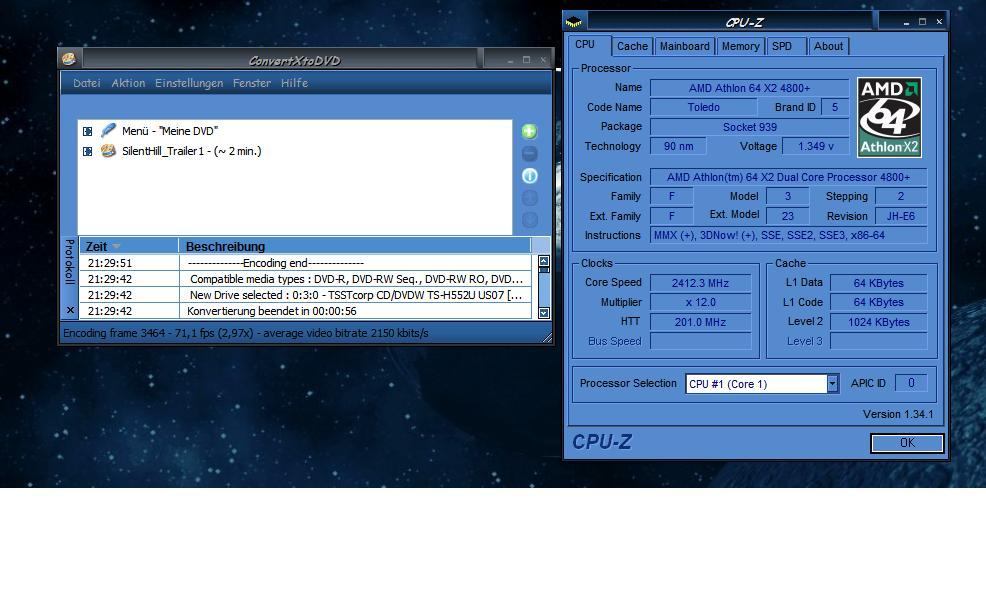986x615 pixels.
Task: Select the log row with "Encoding end"
Action: click(306, 263)
